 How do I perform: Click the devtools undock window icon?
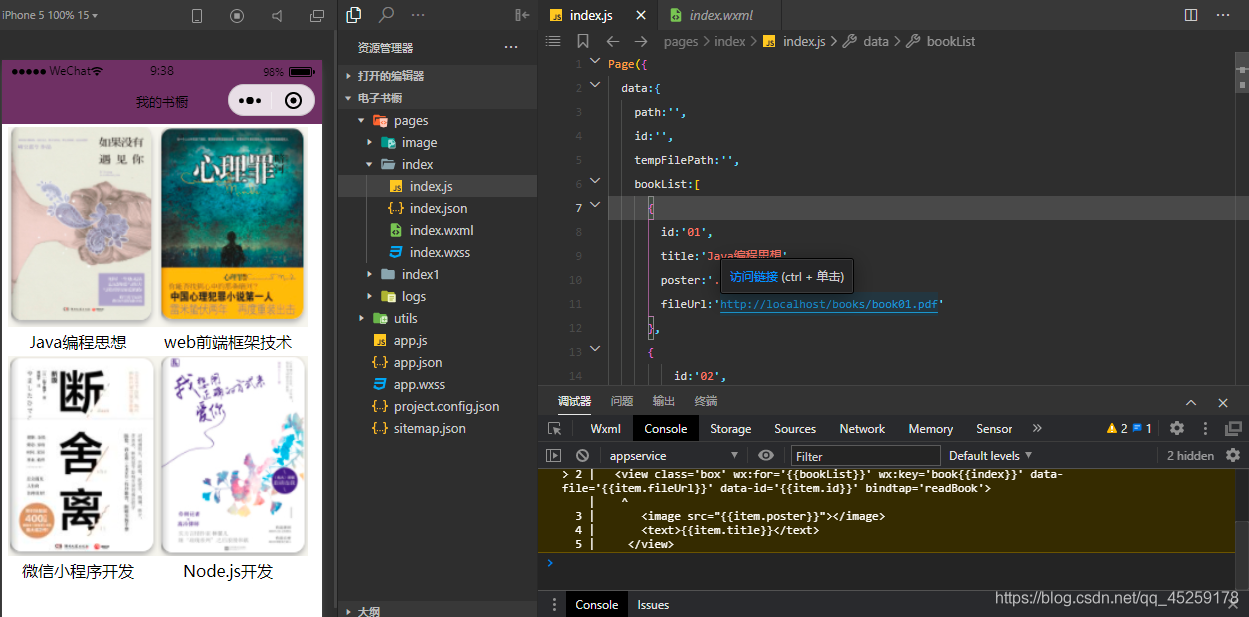1233,428
